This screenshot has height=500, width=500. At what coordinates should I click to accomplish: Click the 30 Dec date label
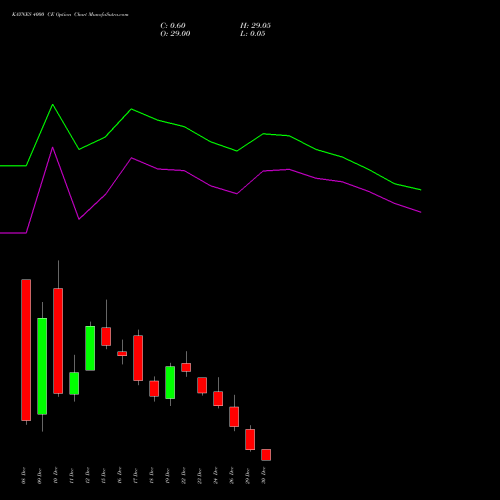pyautogui.click(x=264, y=476)
